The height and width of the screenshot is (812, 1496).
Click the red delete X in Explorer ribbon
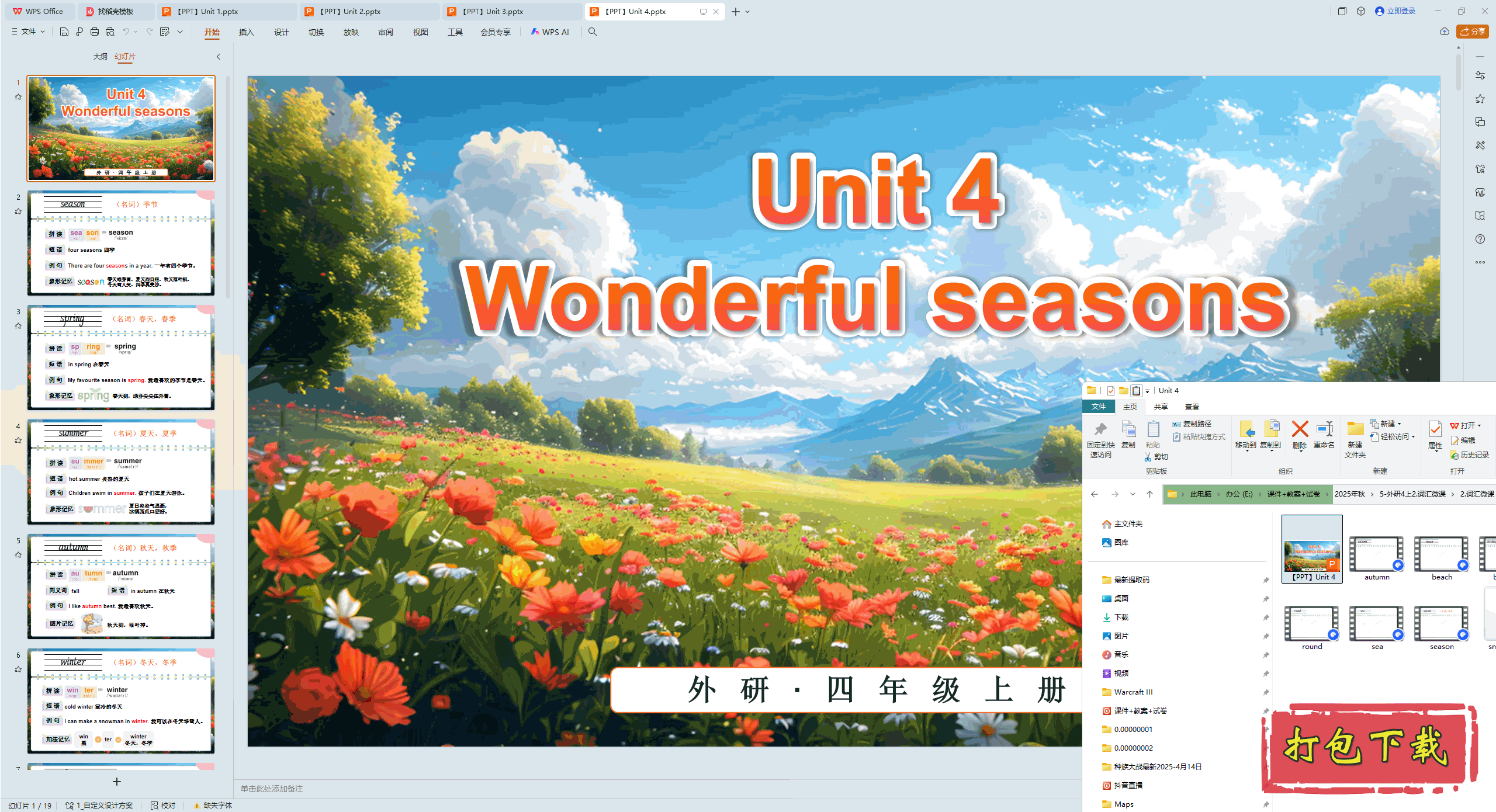tap(1300, 429)
